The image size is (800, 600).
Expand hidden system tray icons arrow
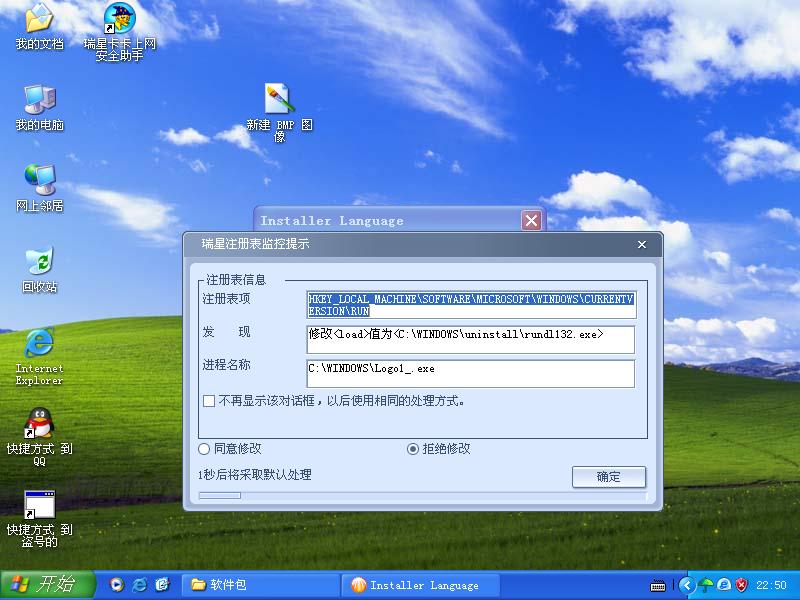[687, 585]
